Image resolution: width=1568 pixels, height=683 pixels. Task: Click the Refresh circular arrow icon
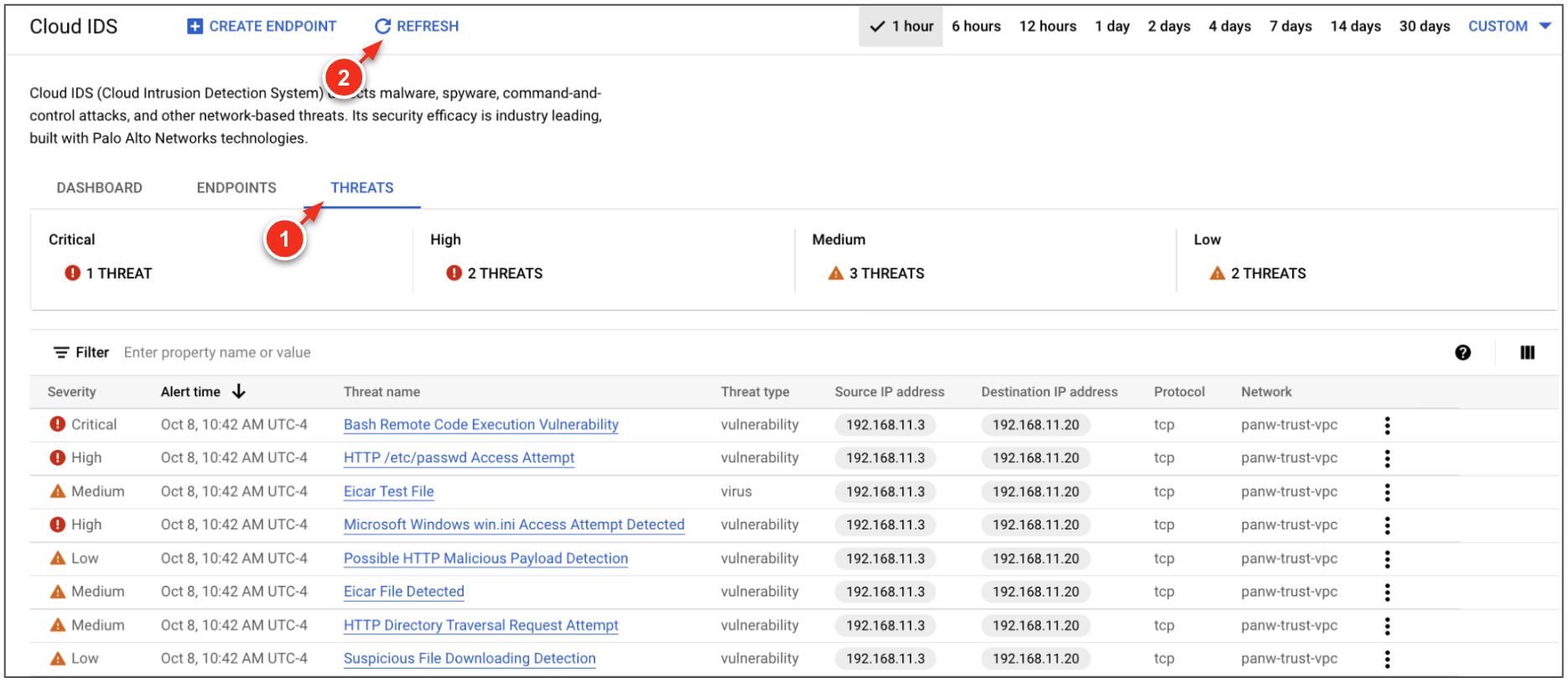coord(382,27)
